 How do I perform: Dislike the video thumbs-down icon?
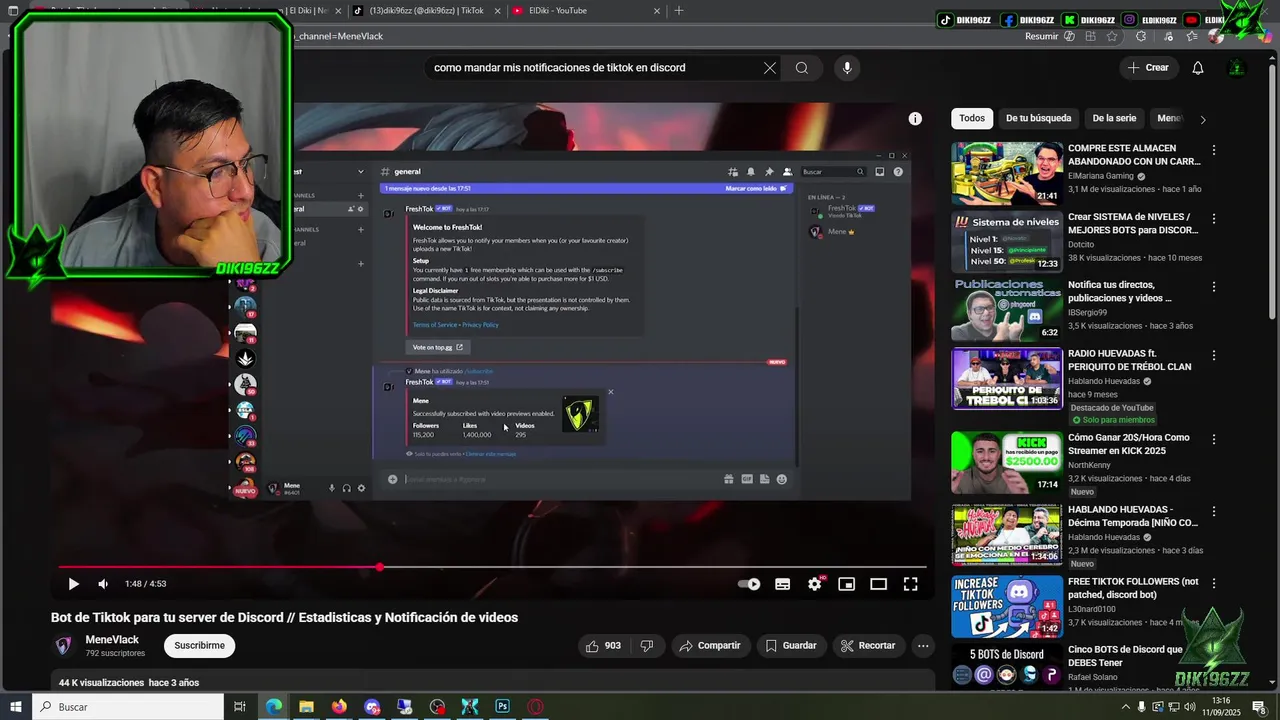647,646
